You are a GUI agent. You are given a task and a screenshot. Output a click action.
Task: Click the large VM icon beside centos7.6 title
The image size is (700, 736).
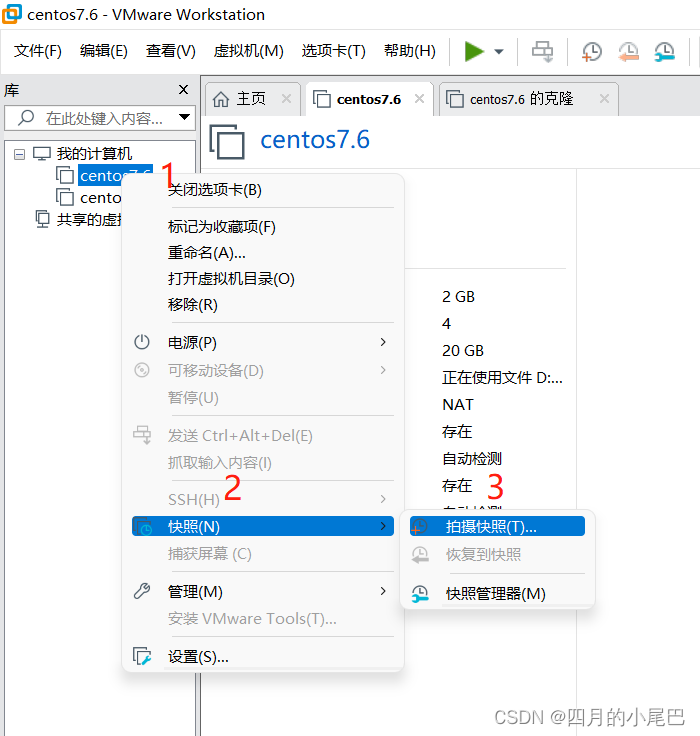[227, 141]
